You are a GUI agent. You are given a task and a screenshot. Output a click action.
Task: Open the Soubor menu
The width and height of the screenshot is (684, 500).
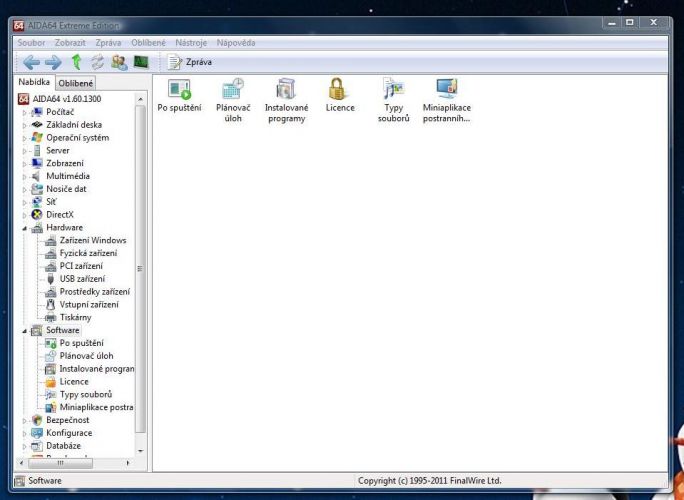(31, 43)
